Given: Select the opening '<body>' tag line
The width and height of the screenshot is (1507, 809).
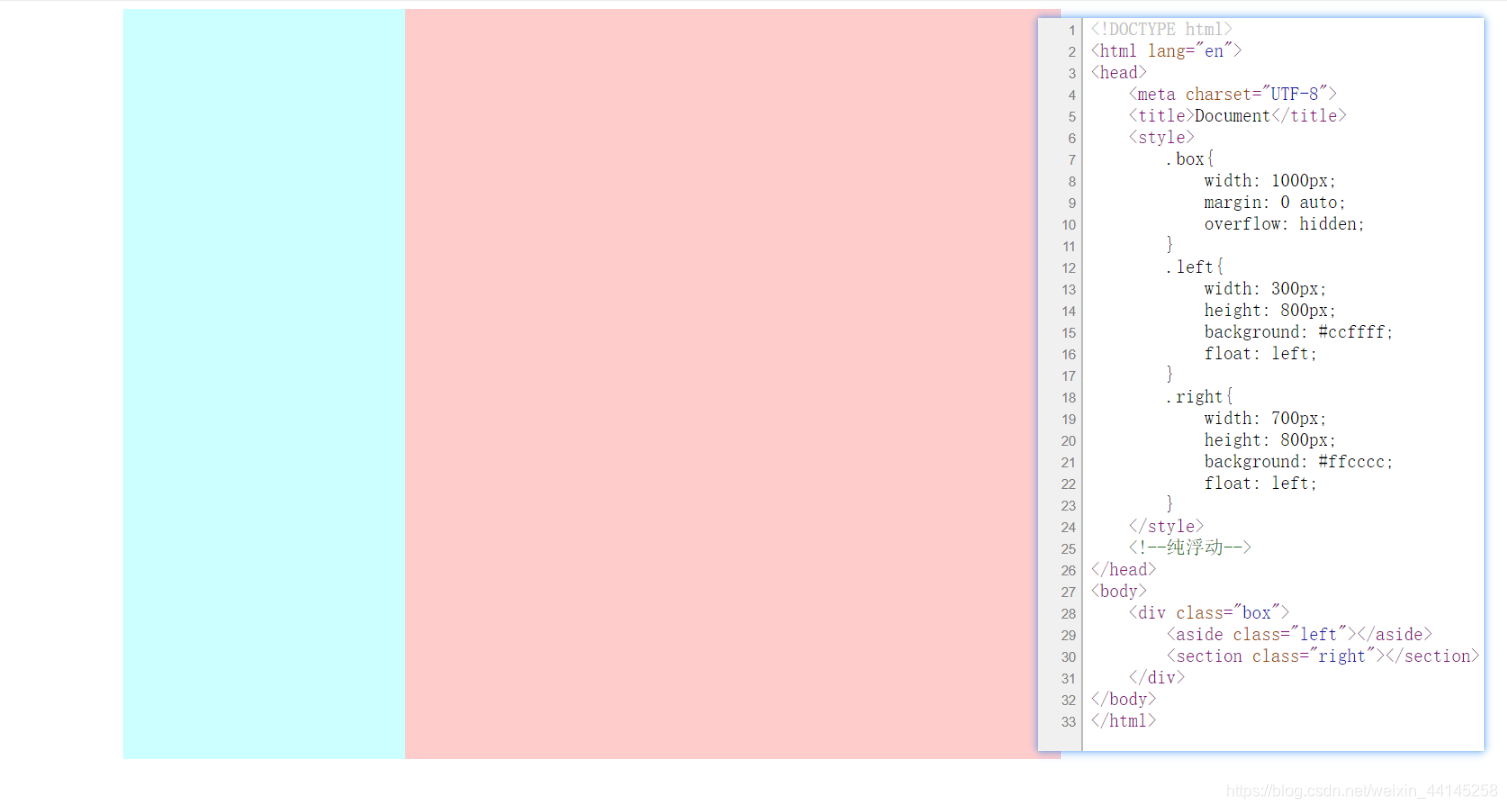Looking at the screenshot, I should coord(1119,591).
